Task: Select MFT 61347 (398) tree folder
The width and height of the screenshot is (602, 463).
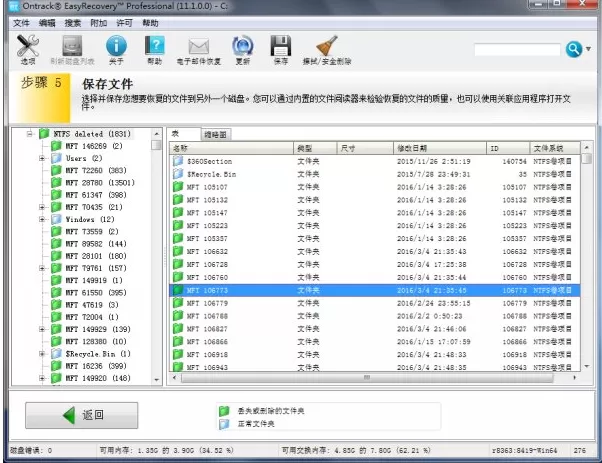Action: tap(96, 195)
